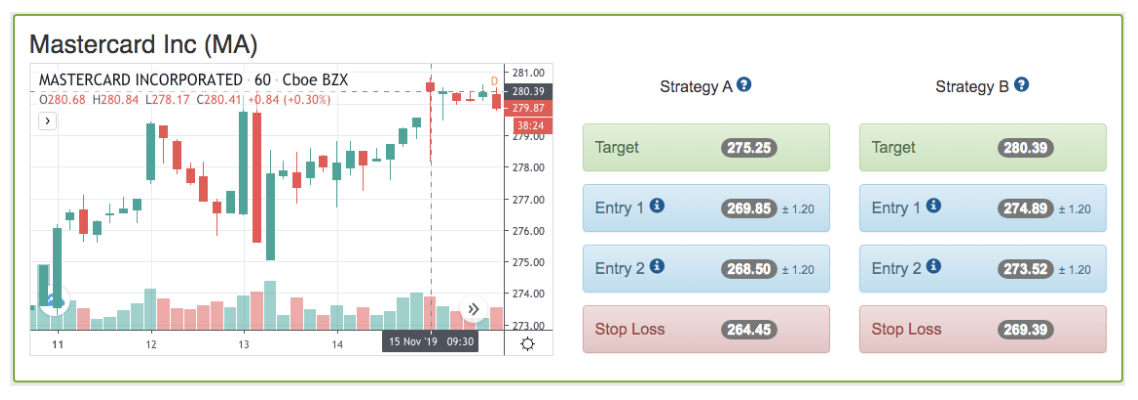This screenshot has width=1138, height=400.
Task: Click the 280.39 price axis label
Action: (528, 91)
